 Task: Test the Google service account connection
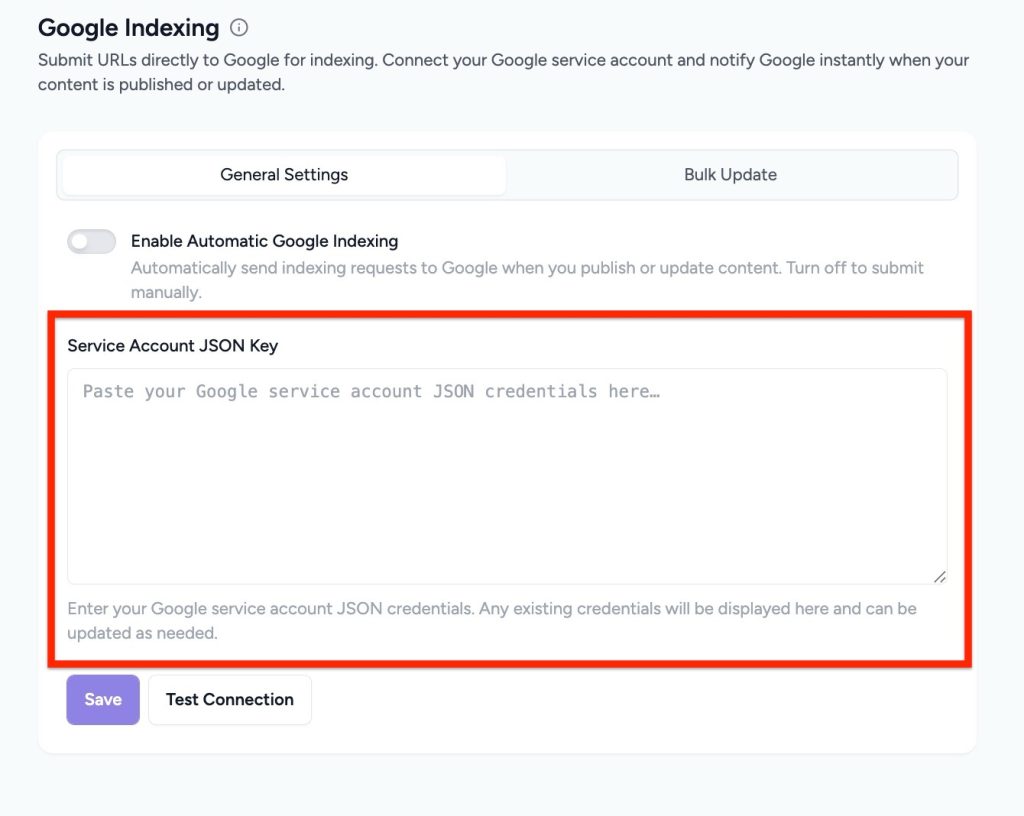coord(229,699)
